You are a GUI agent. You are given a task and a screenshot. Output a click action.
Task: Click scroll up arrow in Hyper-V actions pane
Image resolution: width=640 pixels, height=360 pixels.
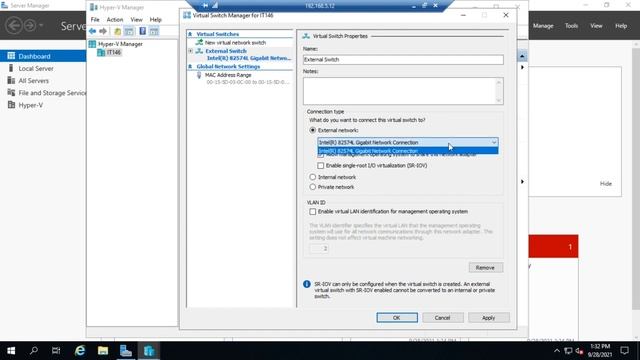click(x=522, y=56)
